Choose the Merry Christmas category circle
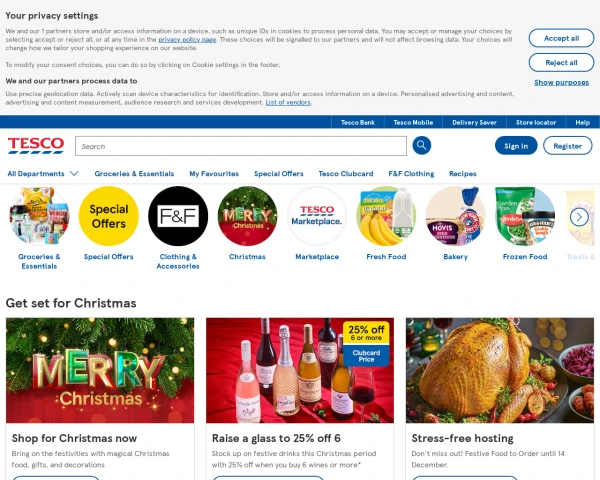Screen dimensions: 600x480 247,216
